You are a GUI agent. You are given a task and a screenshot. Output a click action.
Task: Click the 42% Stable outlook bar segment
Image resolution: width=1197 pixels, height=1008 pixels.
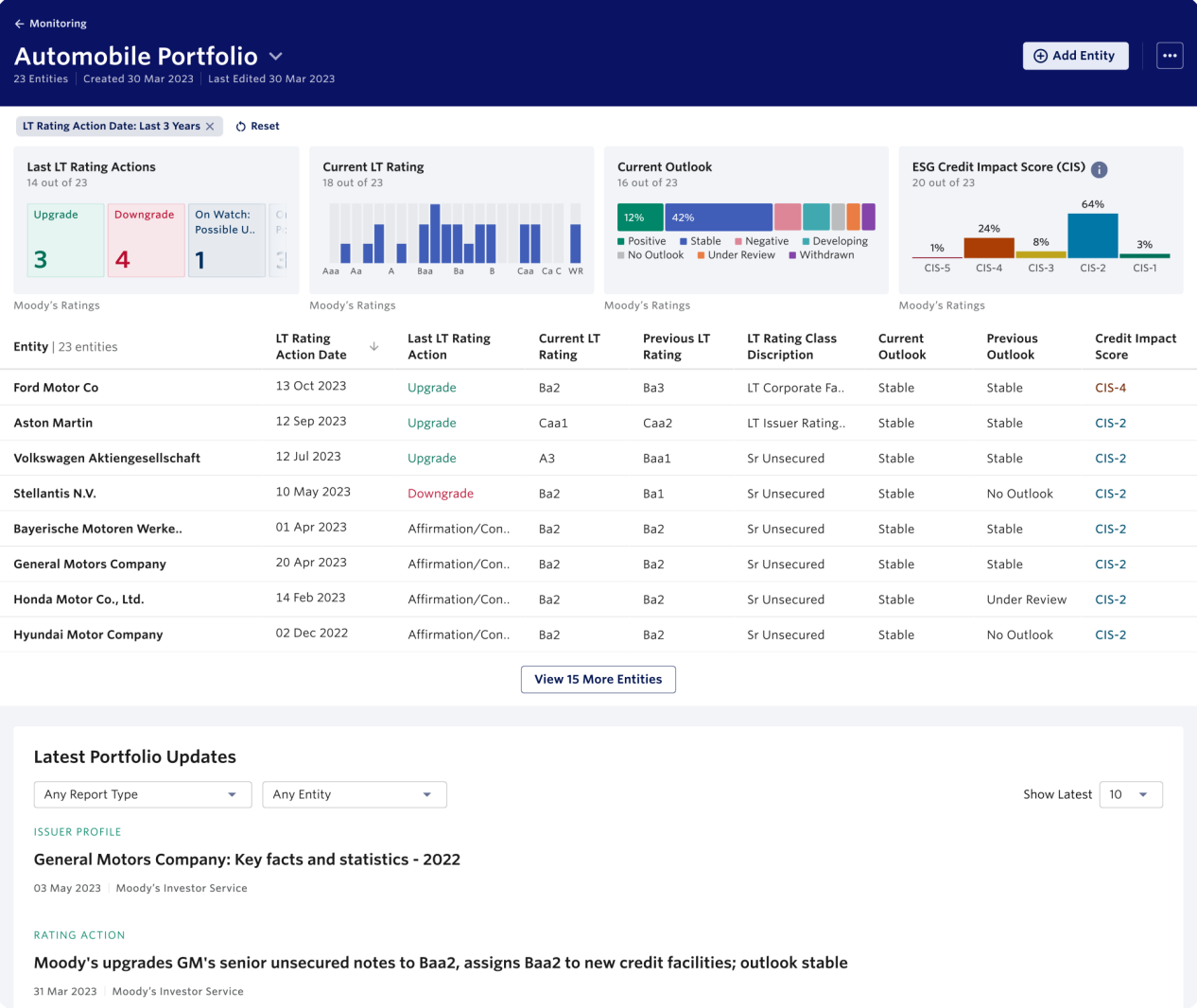718,217
